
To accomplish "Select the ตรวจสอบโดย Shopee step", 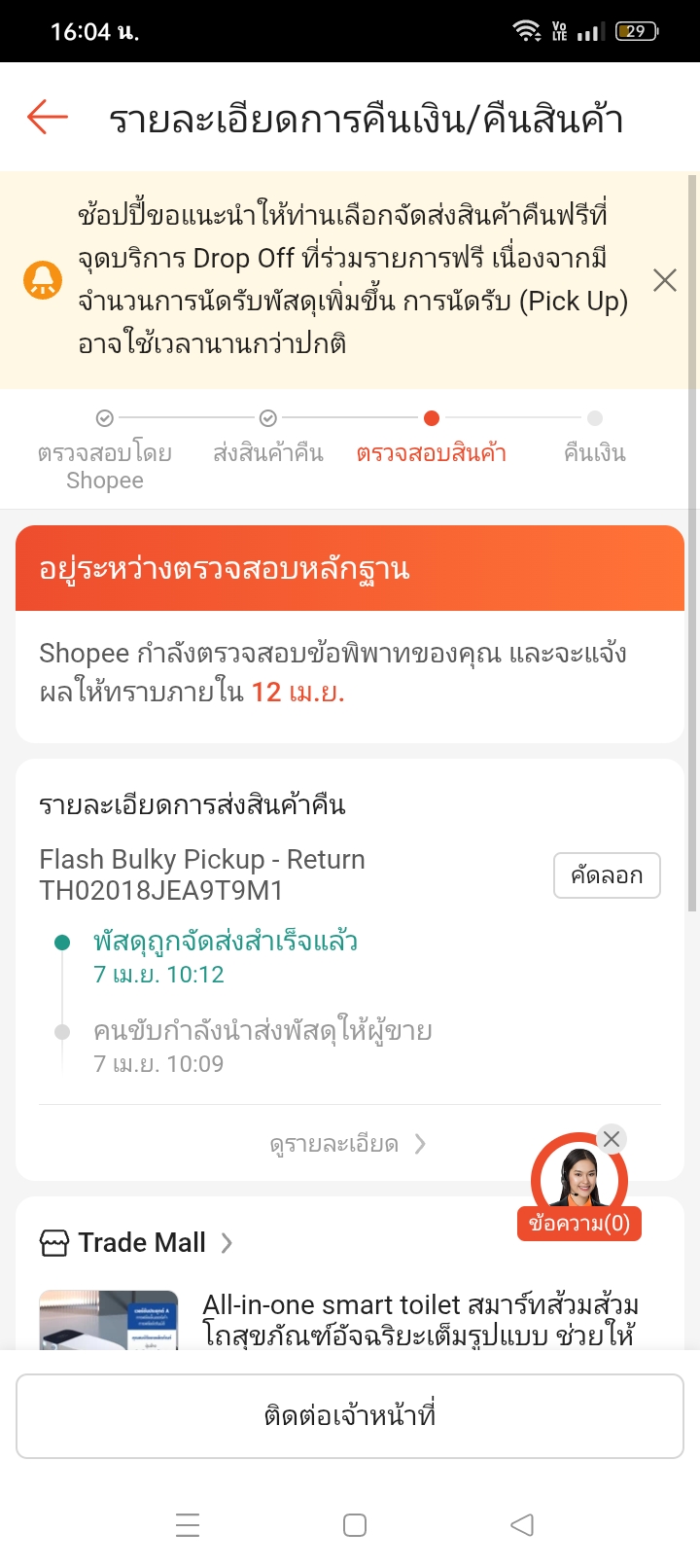I will (x=105, y=452).
